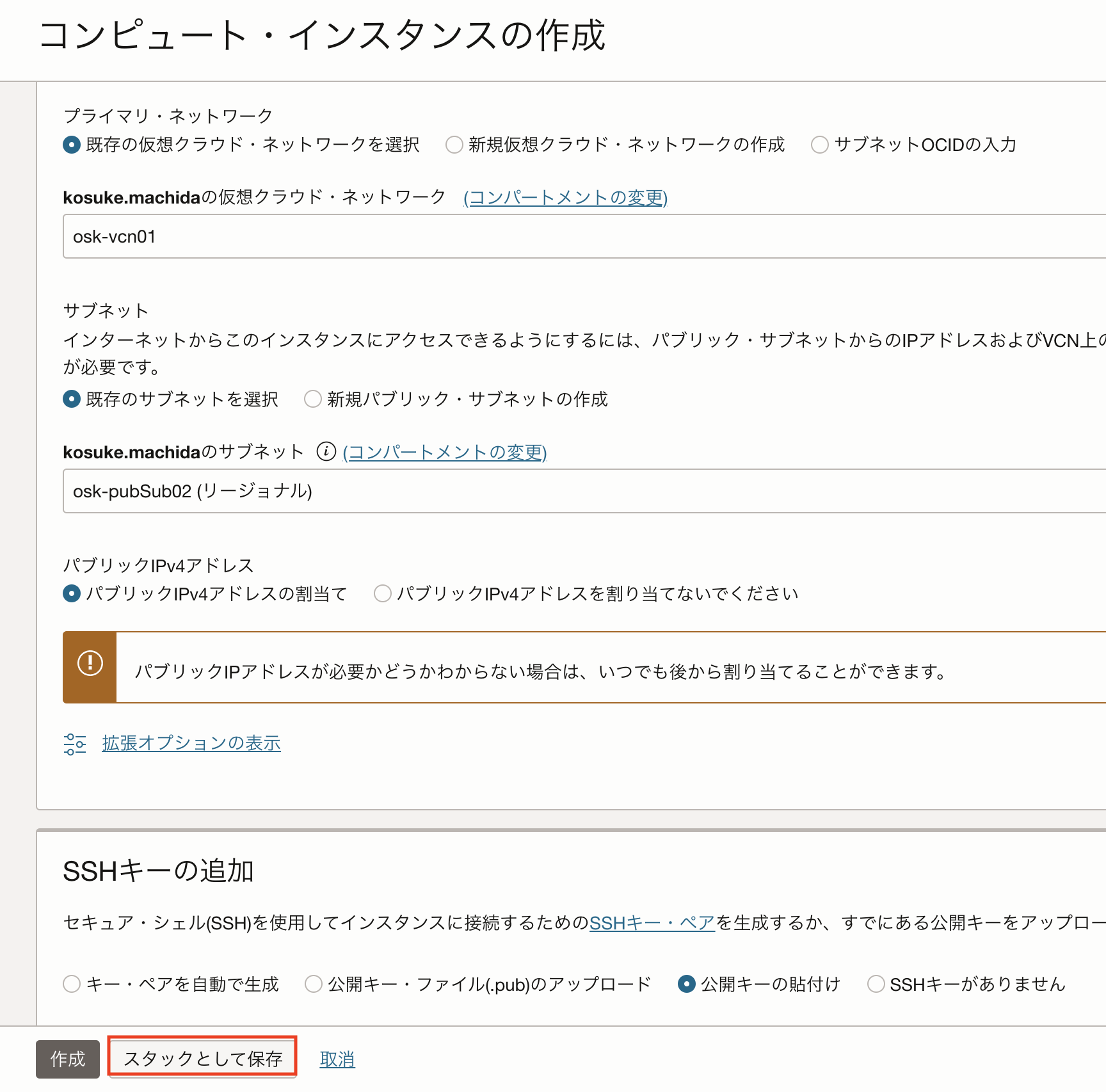
Task: Click the warning icon in the notice banner
Action: 90,664
